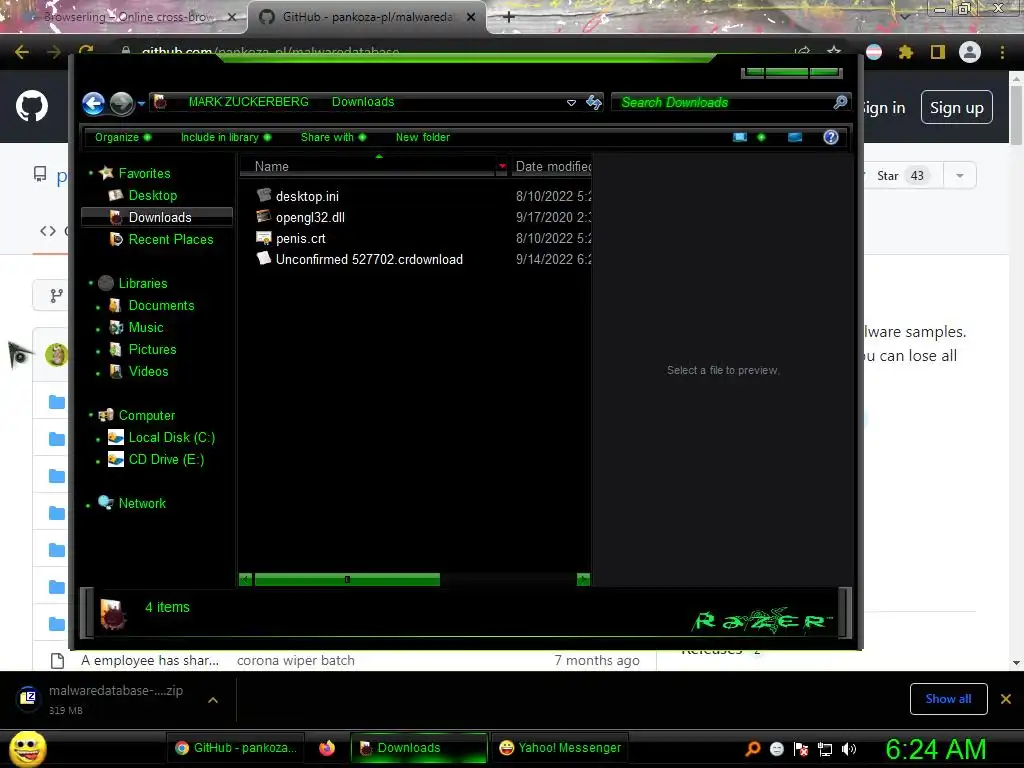1024x768 pixels.
Task: Open malwaredatabase zip download options chevron
Action: (213, 700)
